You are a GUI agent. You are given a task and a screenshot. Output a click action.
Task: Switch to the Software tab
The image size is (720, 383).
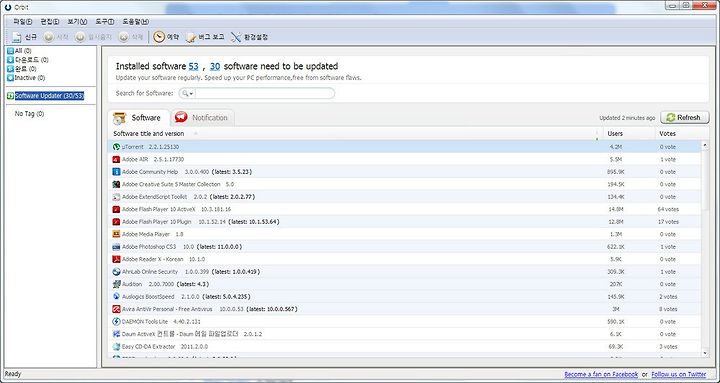tap(139, 118)
